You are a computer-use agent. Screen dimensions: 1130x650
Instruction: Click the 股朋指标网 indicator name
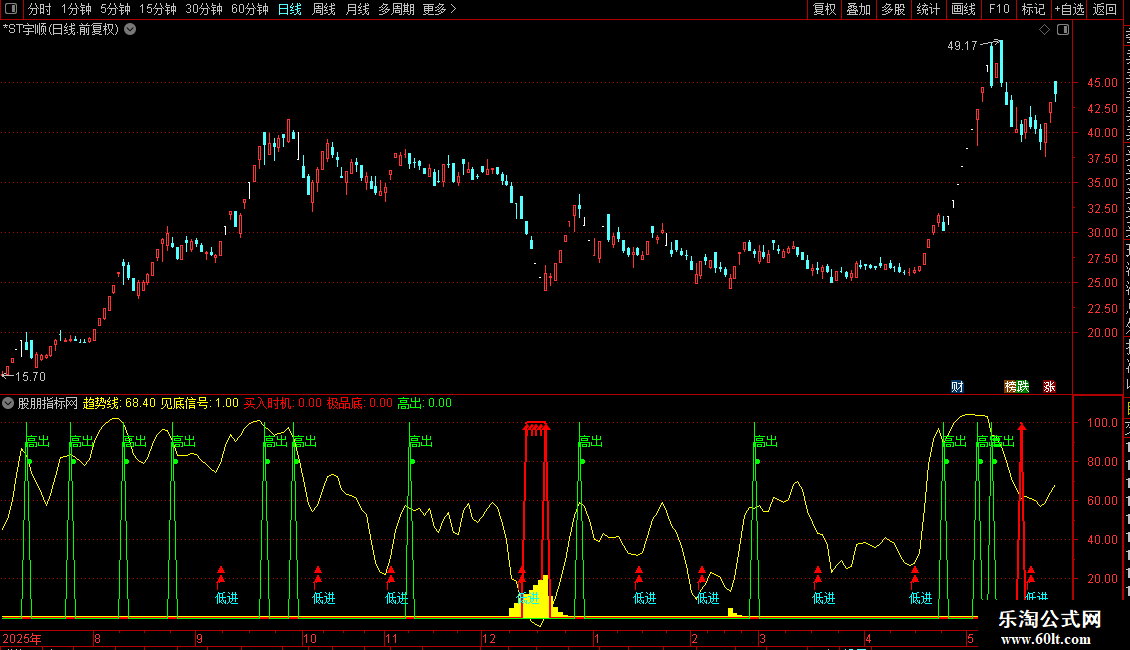coord(48,404)
